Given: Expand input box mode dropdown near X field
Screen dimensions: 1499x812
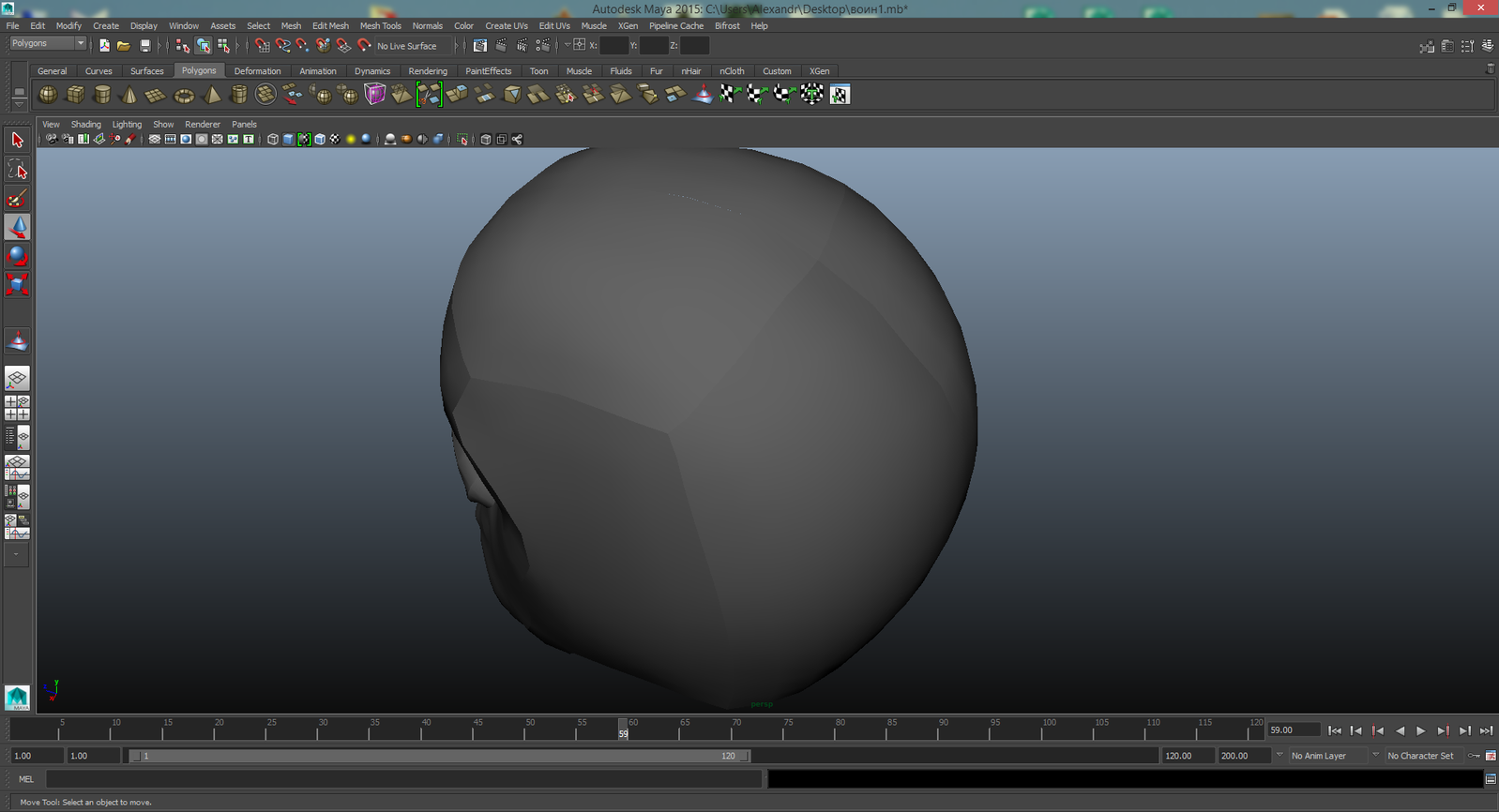Looking at the screenshot, I should 568,45.
